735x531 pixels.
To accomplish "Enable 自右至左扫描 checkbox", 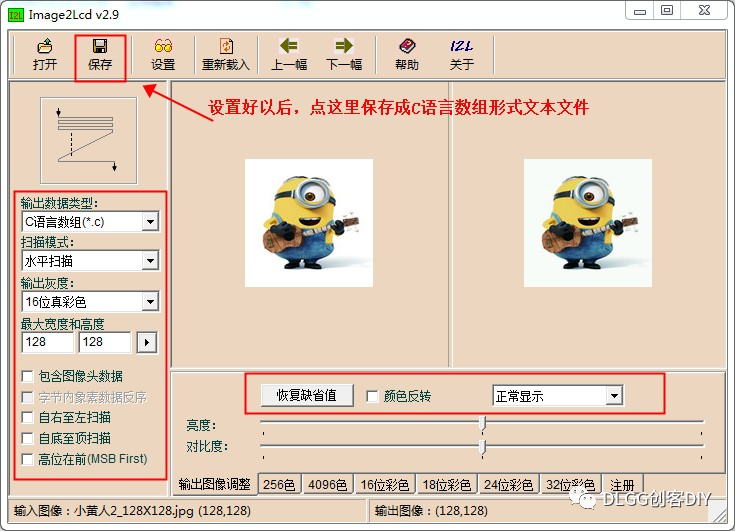I will (x=28, y=418).
